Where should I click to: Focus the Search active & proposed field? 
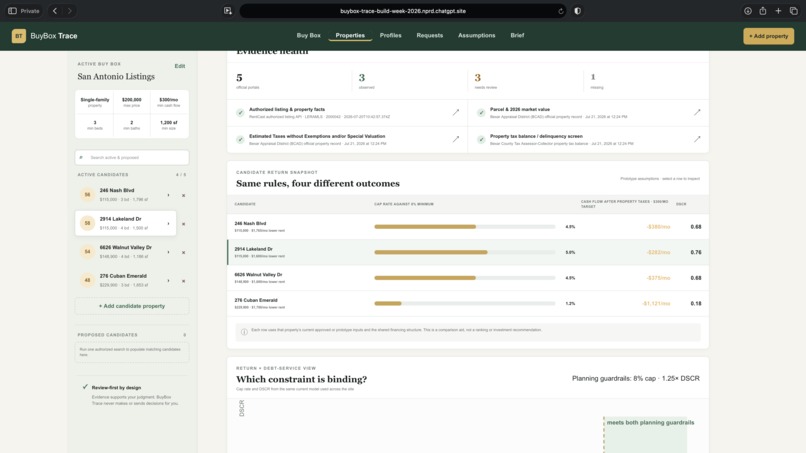pos(132,157)
